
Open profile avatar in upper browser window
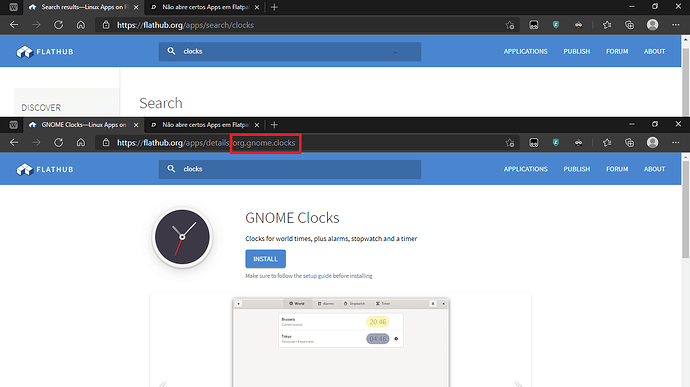653,25
